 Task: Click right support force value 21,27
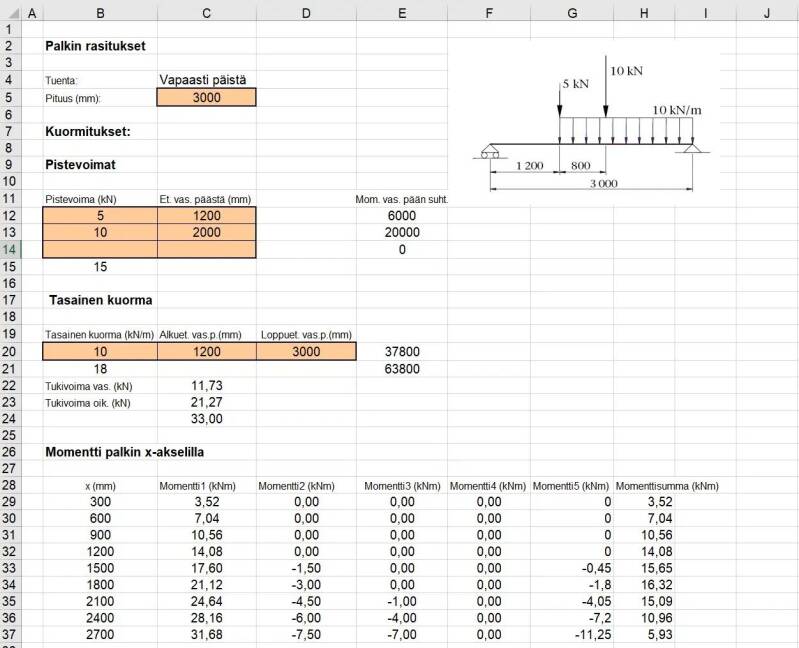(206, 402)
